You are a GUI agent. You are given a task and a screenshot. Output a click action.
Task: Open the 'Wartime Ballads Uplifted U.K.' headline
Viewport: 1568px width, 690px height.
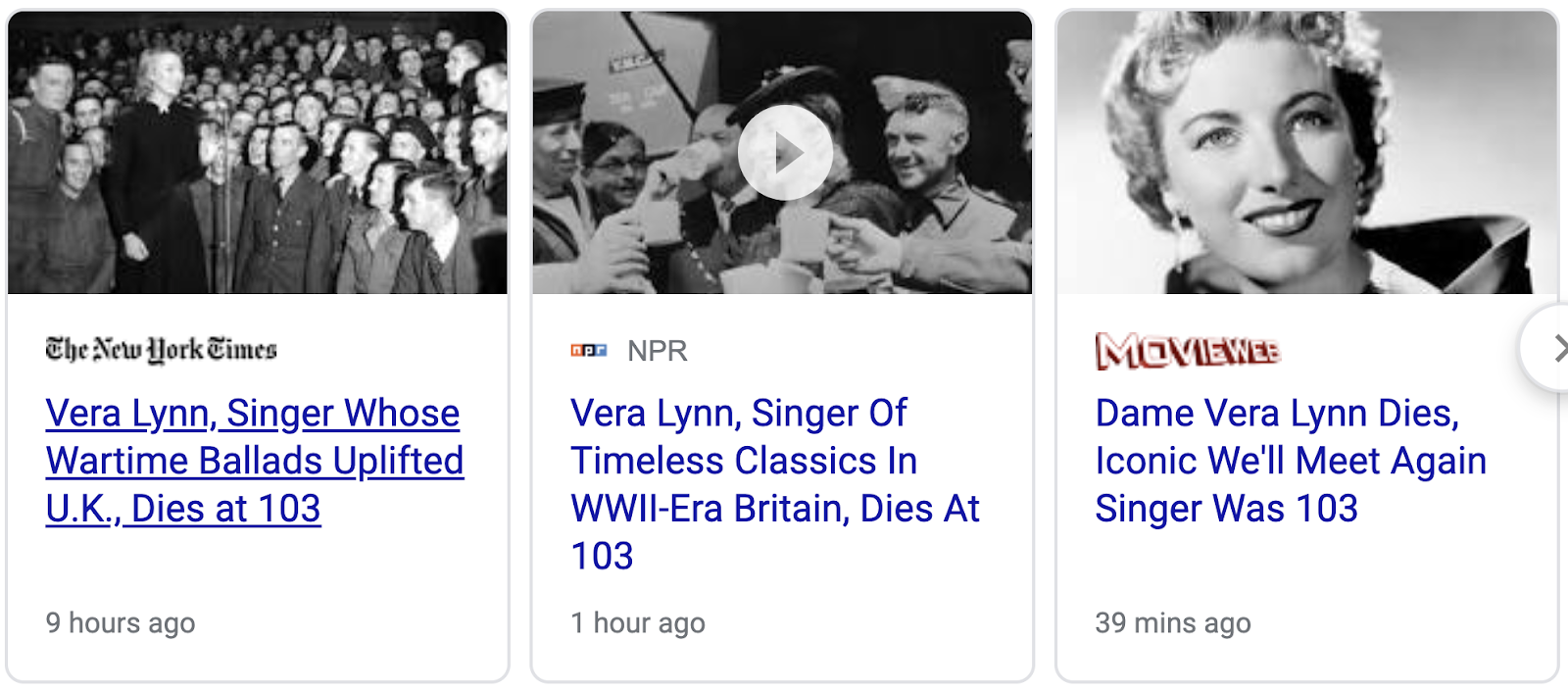[x=254, y=461]
